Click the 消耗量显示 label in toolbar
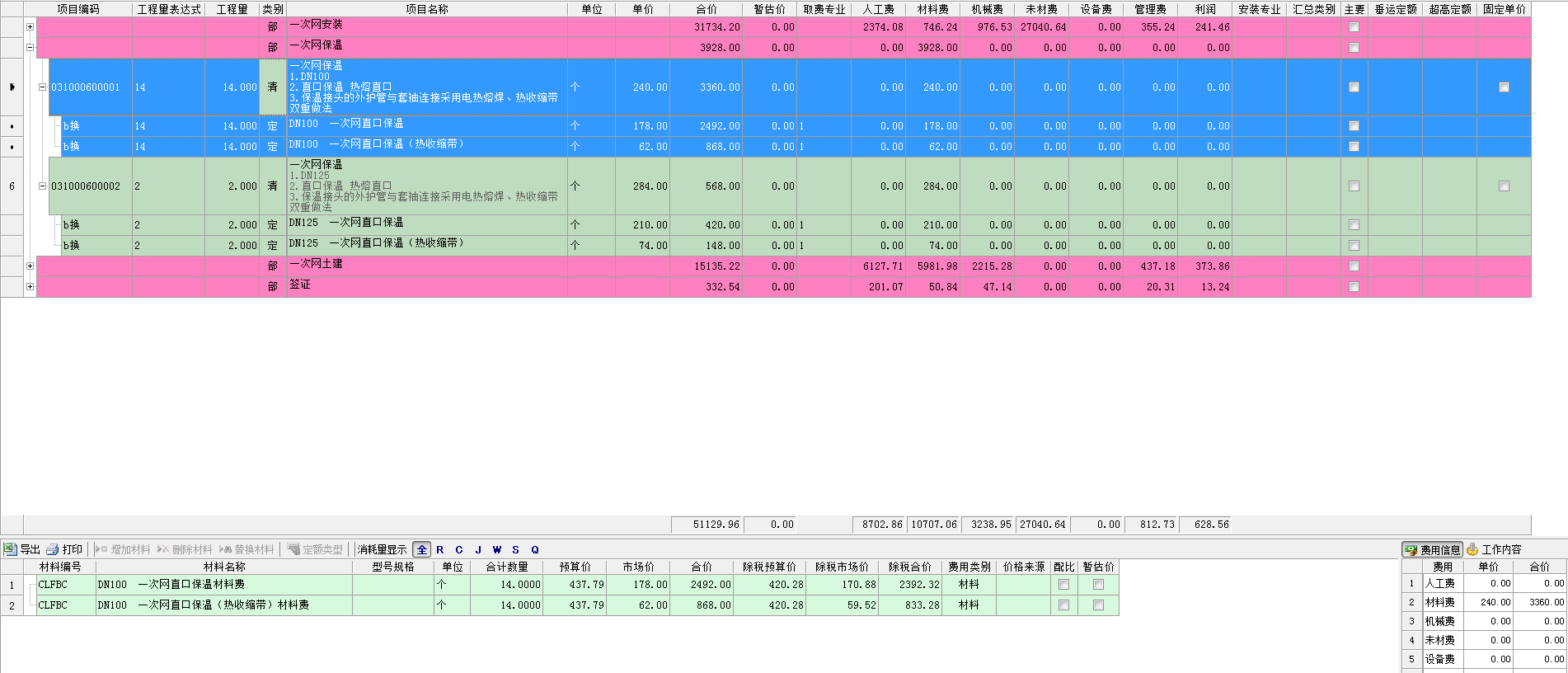Image resolution: width=1568 pixels, height=673 pixels. coord(382,549)
